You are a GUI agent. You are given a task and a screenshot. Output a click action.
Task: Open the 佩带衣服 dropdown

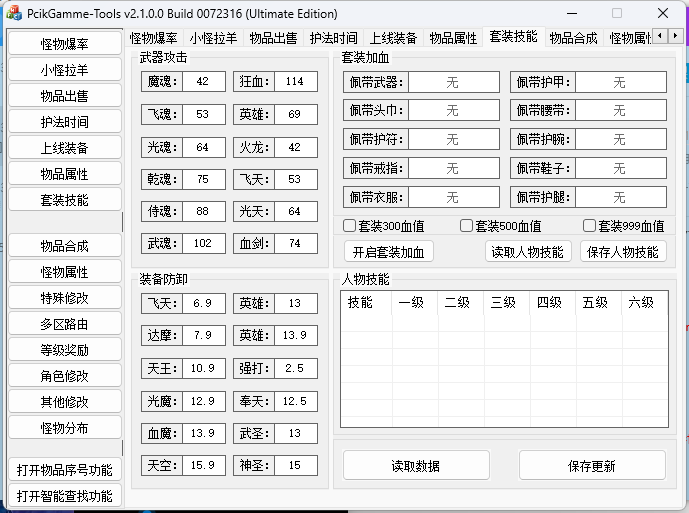[x=453, y=197]
